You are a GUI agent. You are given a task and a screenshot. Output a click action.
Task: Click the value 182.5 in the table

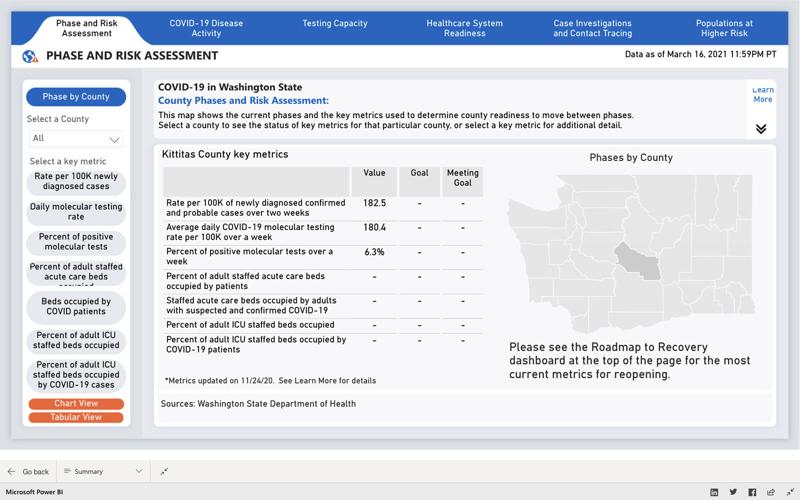pyautogui.click(x=374, y=203)
